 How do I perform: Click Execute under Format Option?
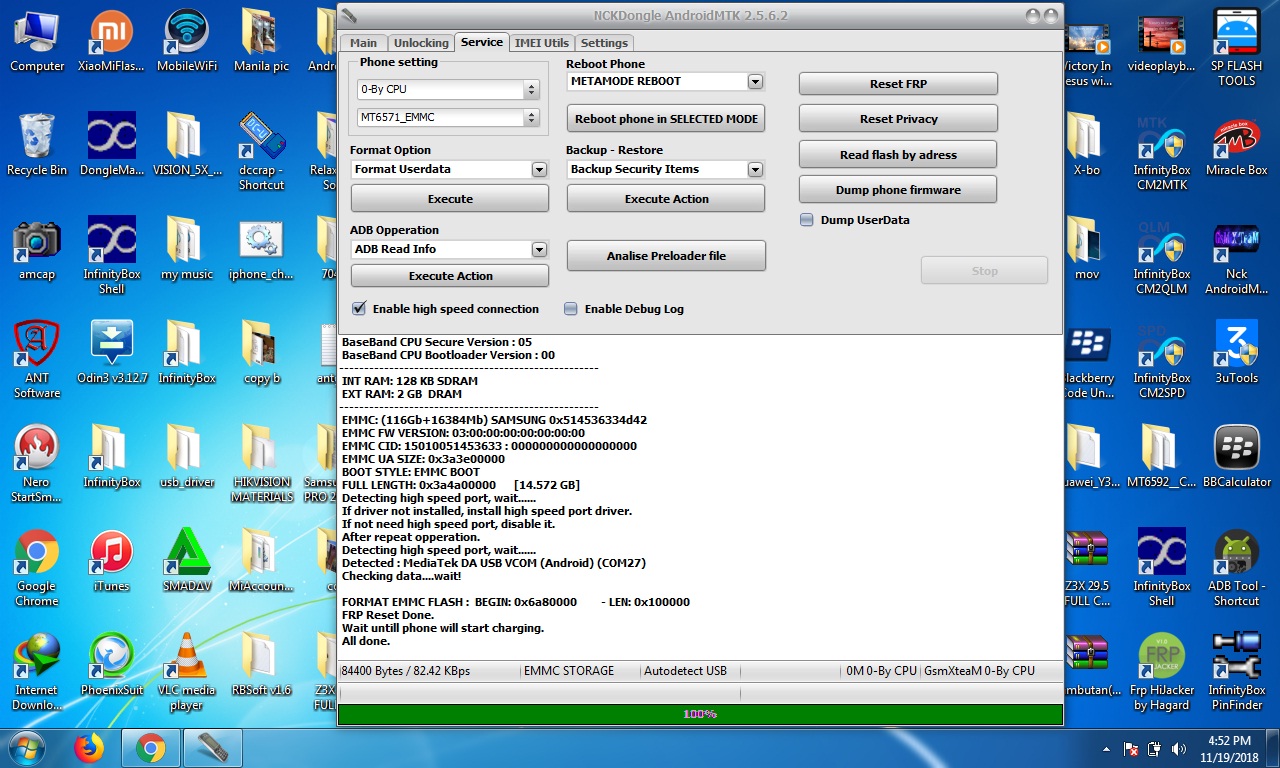pos(450,198)
